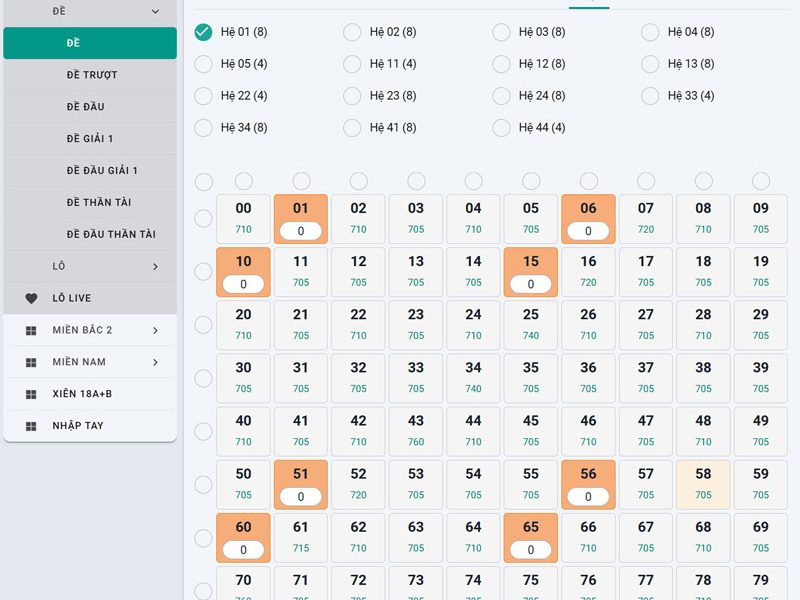The image size is (800, 600).
Task: Expand the MIỀN NAM arrow
Action: [155, 362]
